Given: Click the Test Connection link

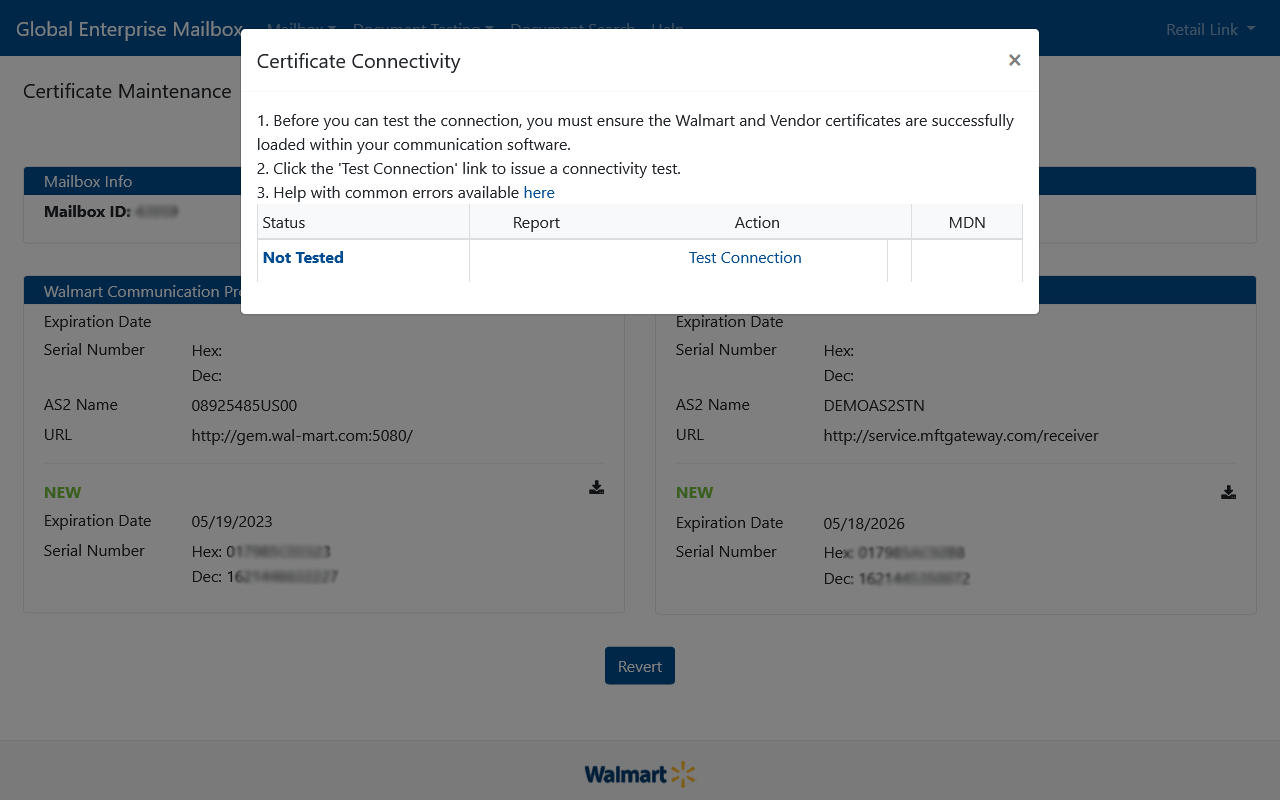Looking at the screenshot, I should pyautogui.click(x=745, y=257).
